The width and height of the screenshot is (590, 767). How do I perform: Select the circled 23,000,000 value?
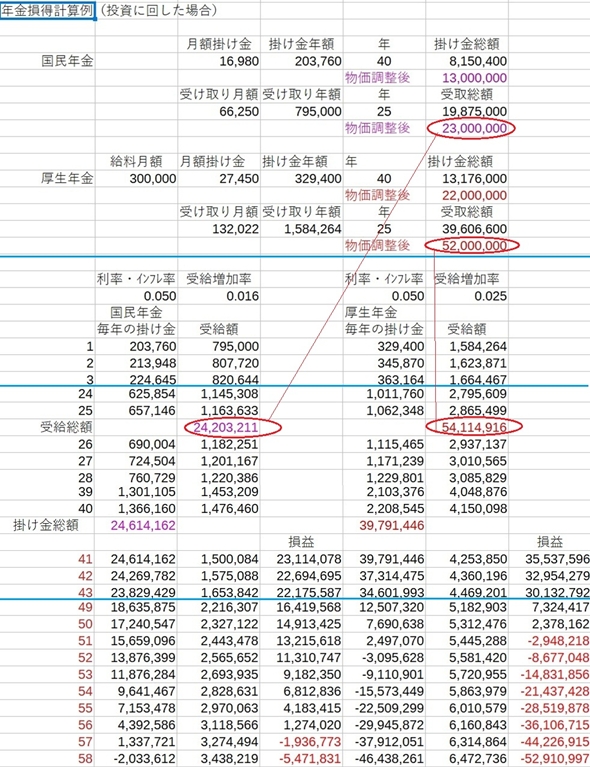474,129
